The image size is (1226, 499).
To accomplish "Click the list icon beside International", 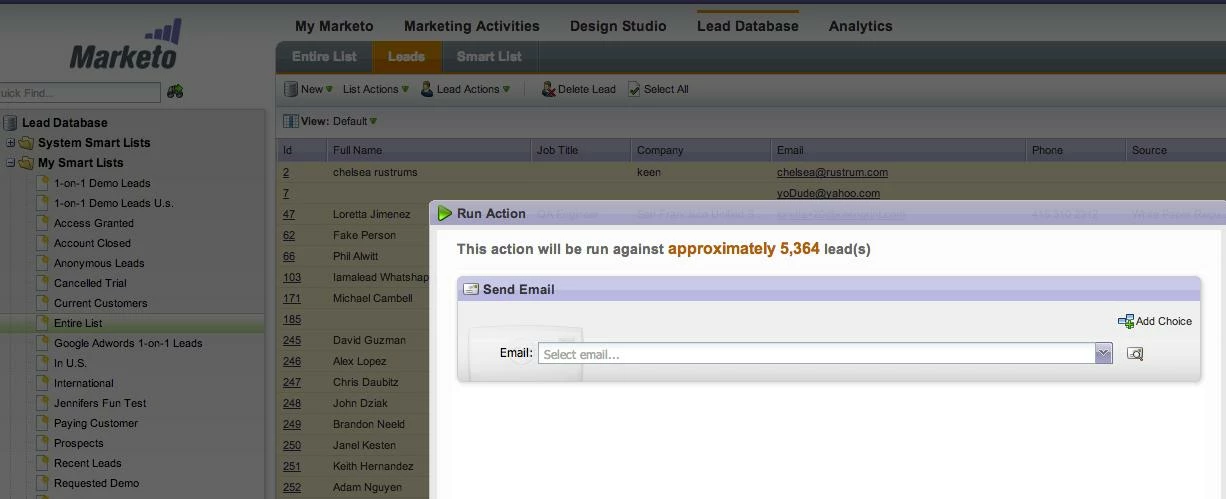I will pyautogui.click(x=42, y=383).
